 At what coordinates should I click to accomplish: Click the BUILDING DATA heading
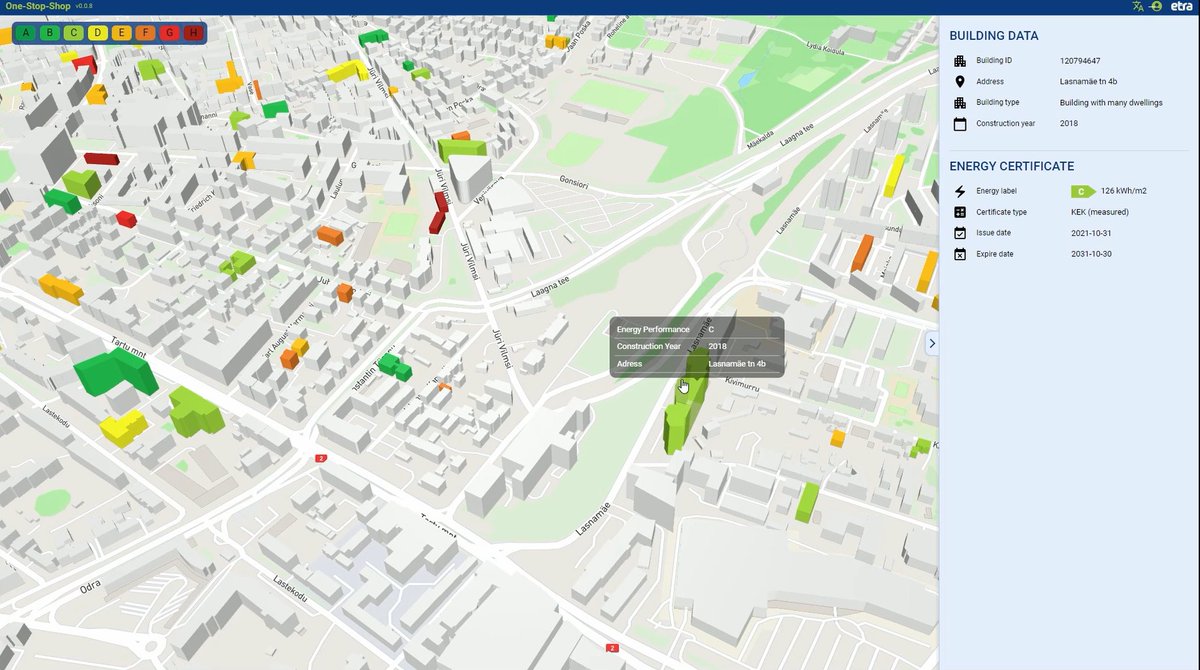coord(994,36)
